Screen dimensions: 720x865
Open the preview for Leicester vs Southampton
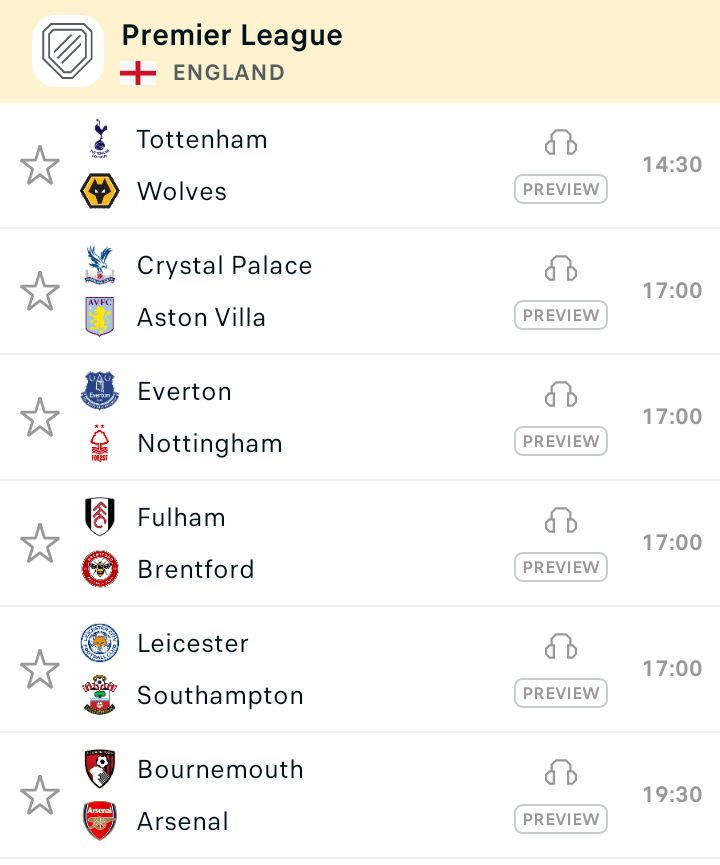point(561,693)
